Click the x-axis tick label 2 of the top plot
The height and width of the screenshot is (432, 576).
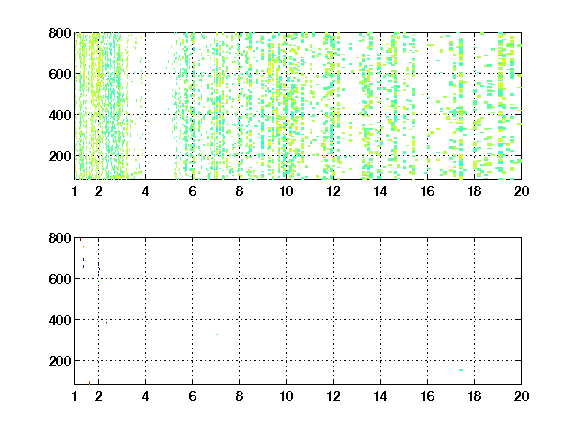pos(98,191)
